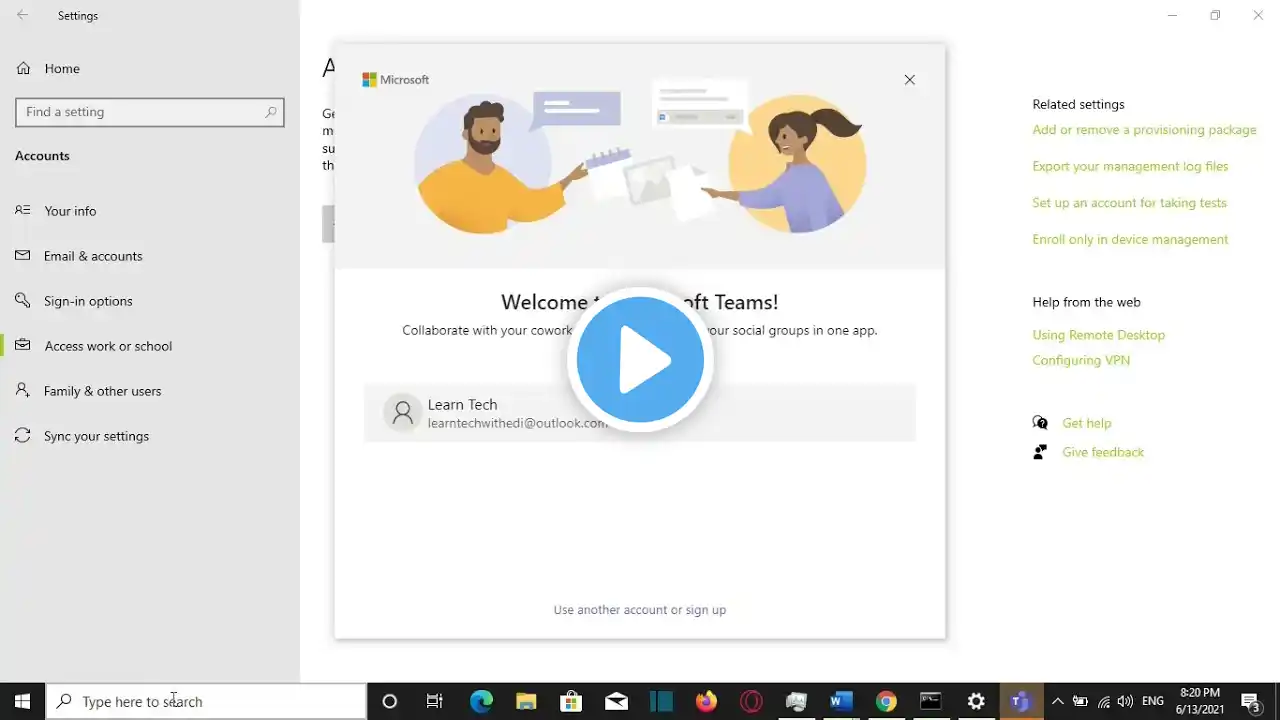The height and width of the screenshot is (720, 1280).
Task: Open the command prompt taskbar icon
Action: coord(931,701)
